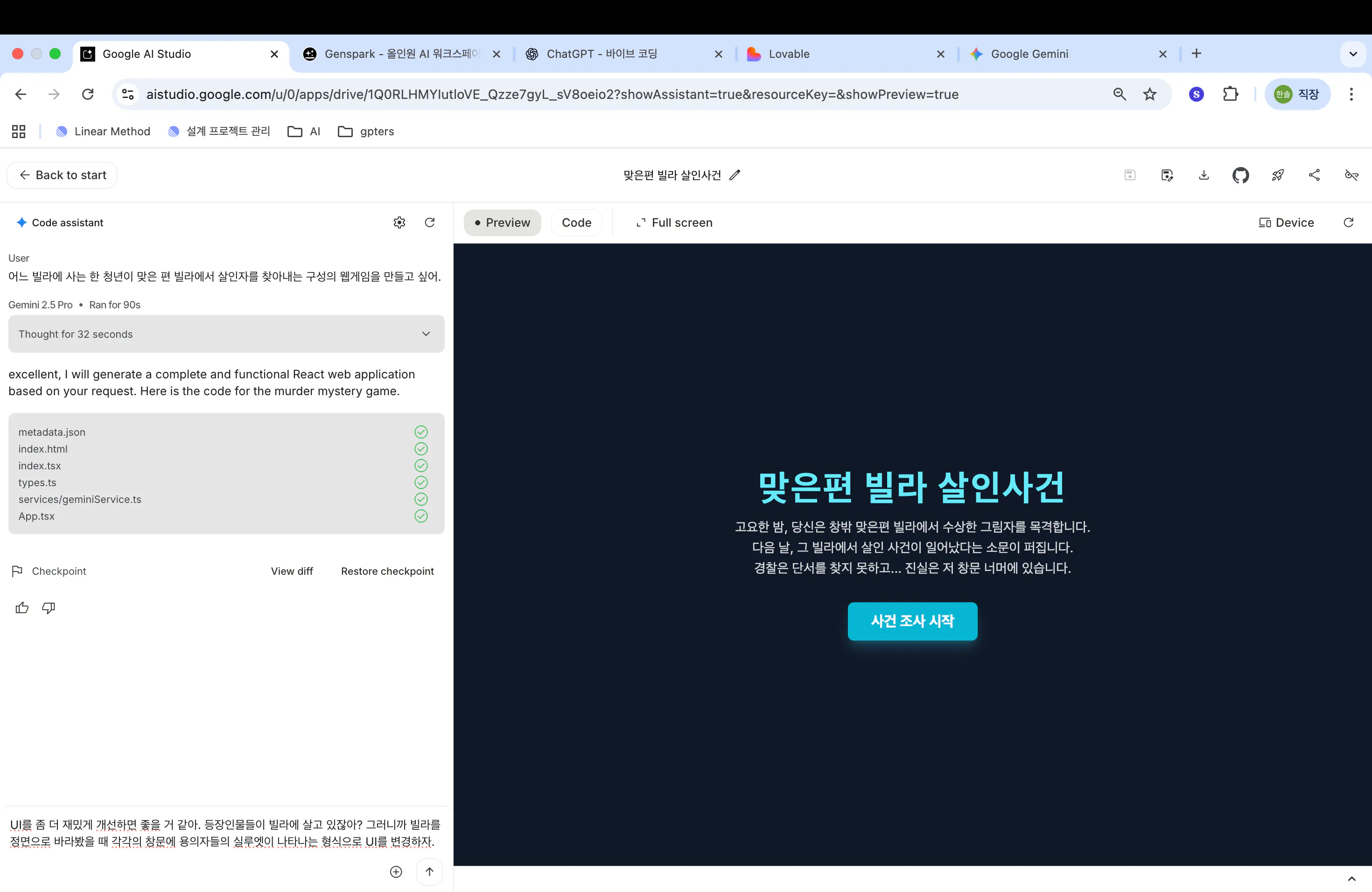
Task: Click the share app icon
Action: (1314, 175)
